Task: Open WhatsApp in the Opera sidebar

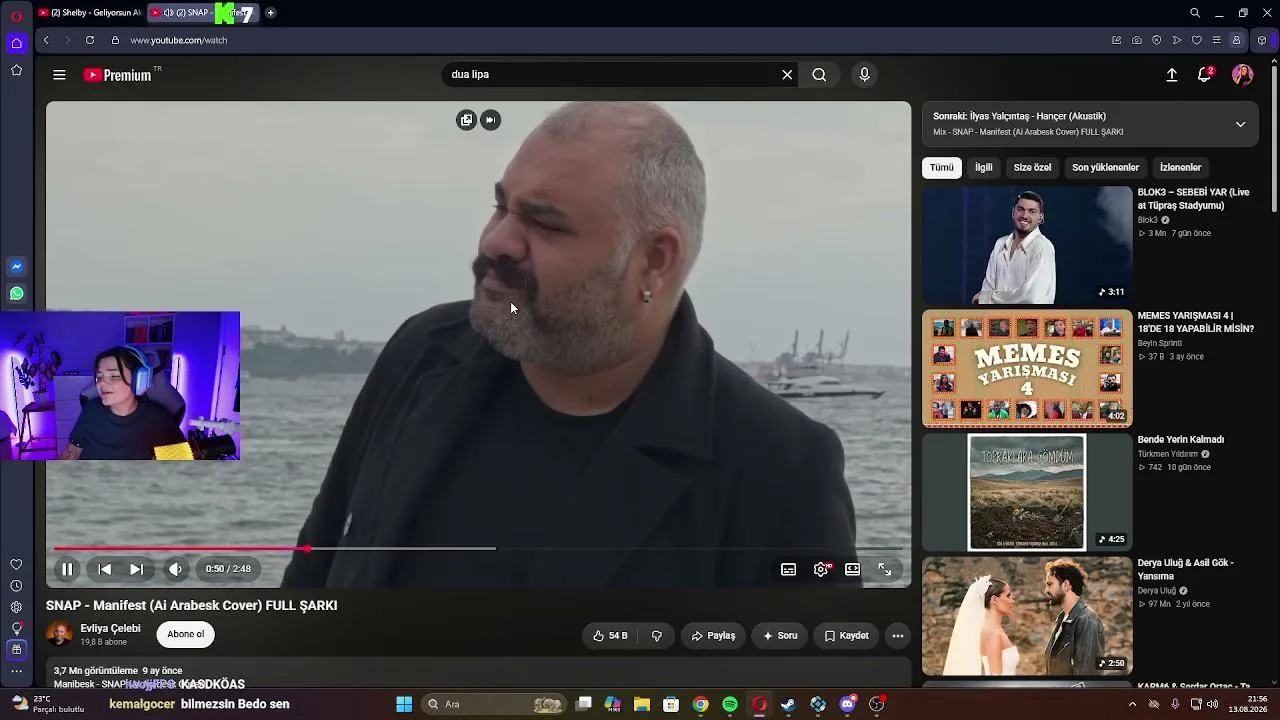Action: [x=16, y=294]
